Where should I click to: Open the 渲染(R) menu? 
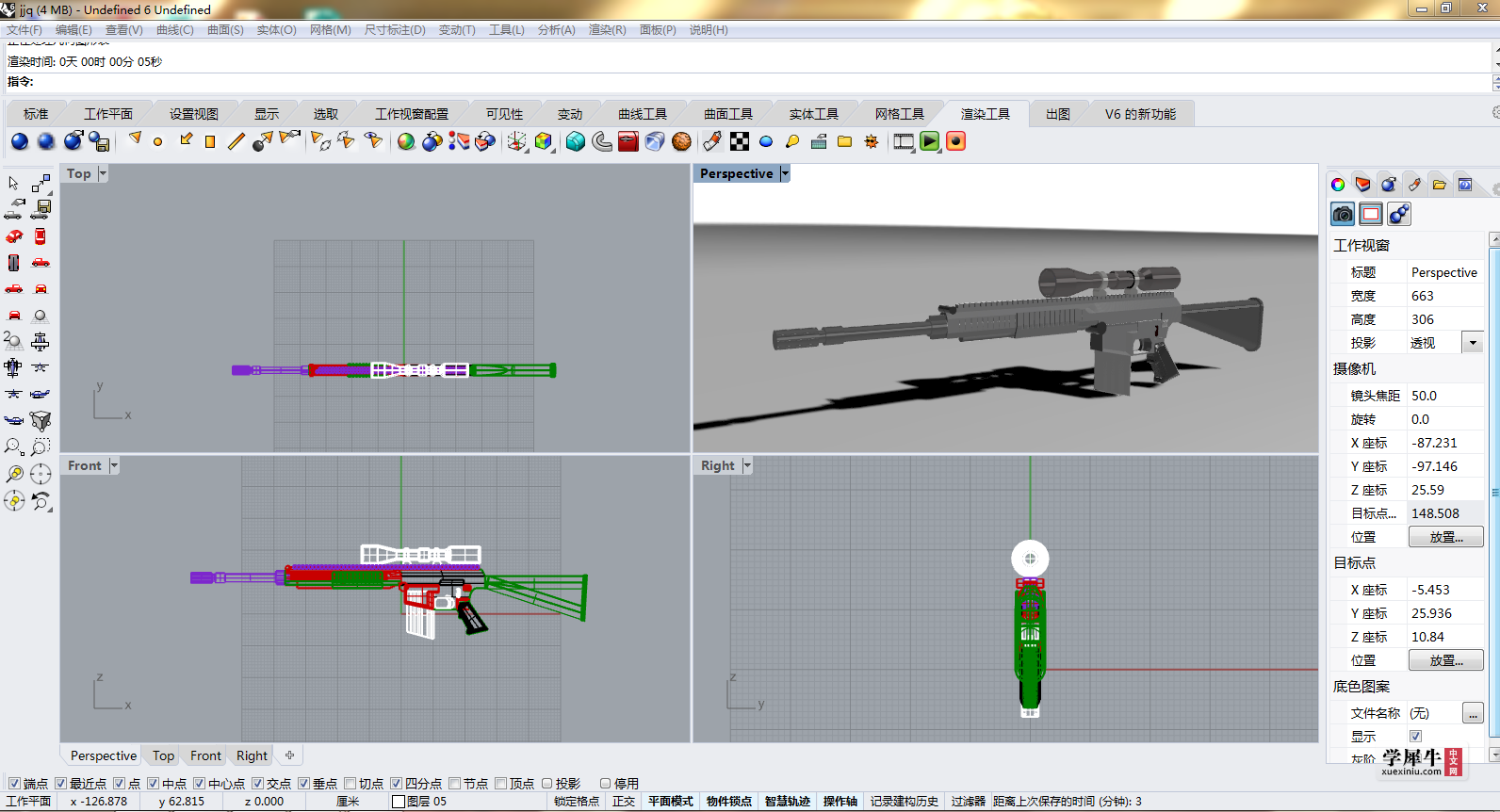[607, 30]
